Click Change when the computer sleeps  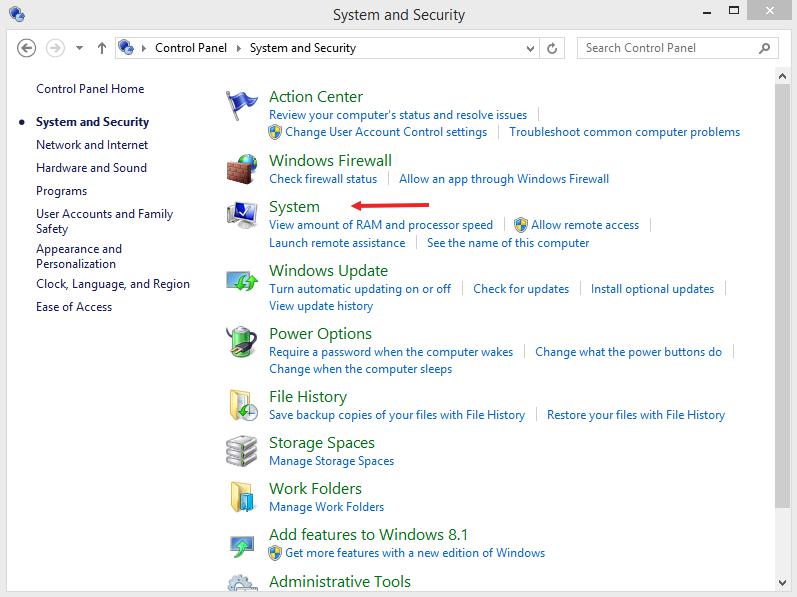click(x=360, y=369)
